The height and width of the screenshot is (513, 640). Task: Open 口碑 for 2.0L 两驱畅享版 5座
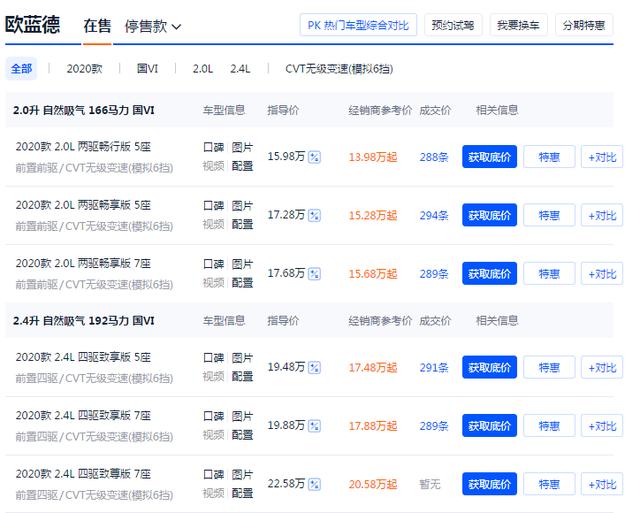213,206
